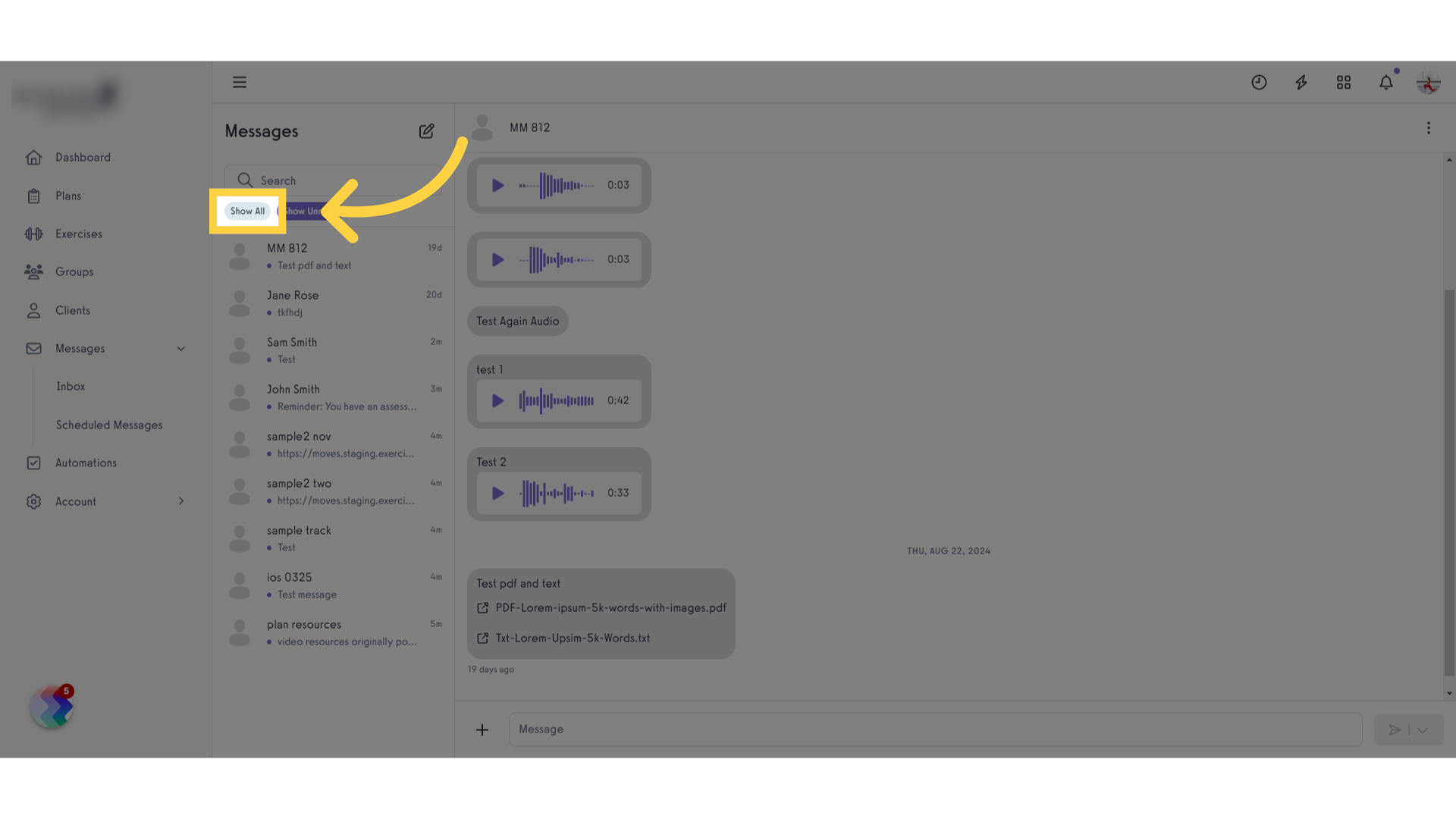Open the send options dropdown arrow

[x=1423, y=730]
